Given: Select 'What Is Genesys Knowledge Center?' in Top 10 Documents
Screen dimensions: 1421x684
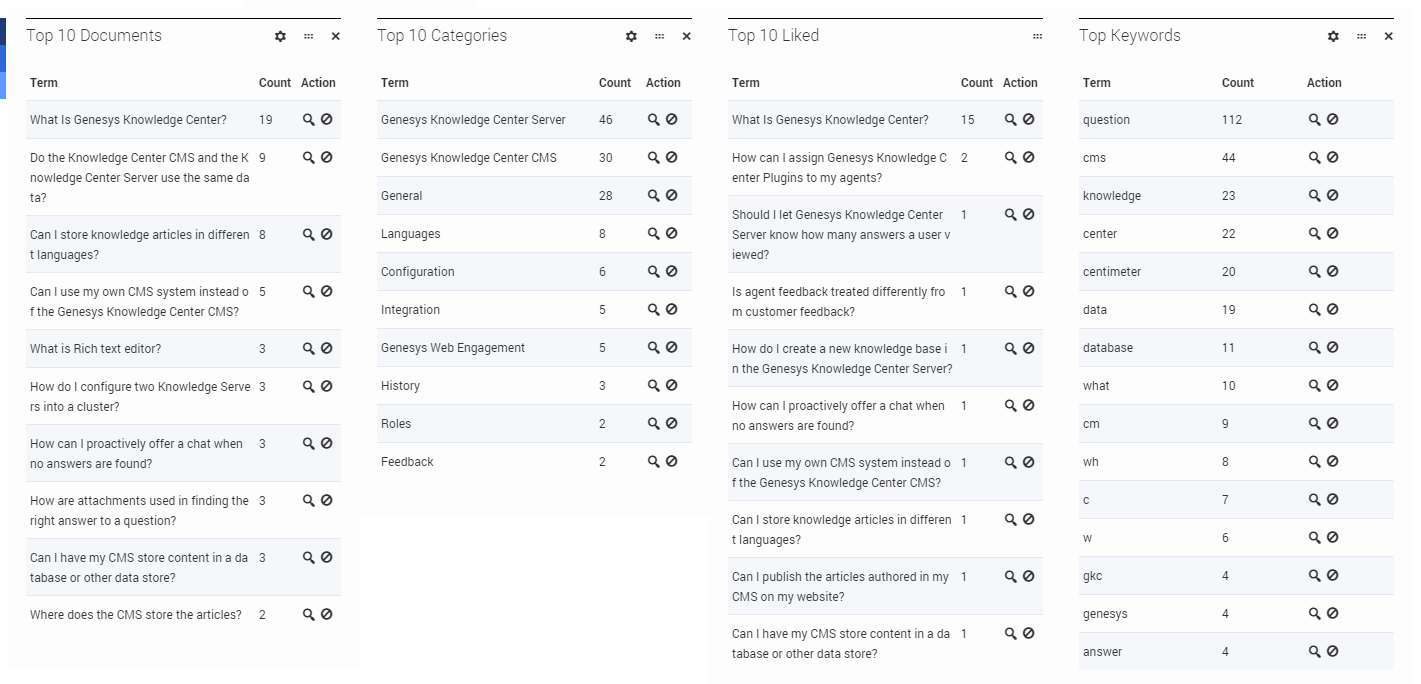Looking at the screenshot, I should point(128,120).
